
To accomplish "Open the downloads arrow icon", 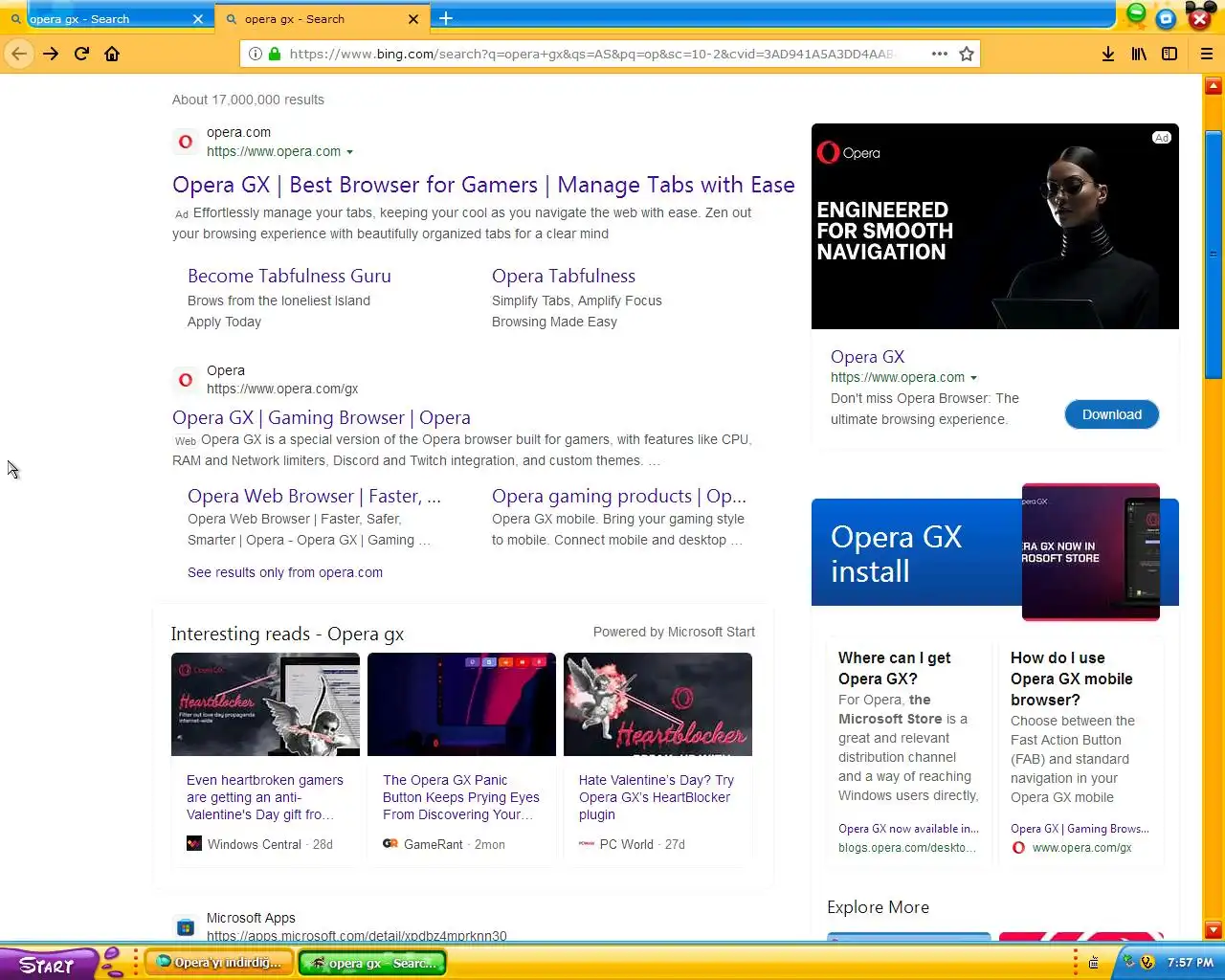I will pyautogui.click(x=1107, y=54).
